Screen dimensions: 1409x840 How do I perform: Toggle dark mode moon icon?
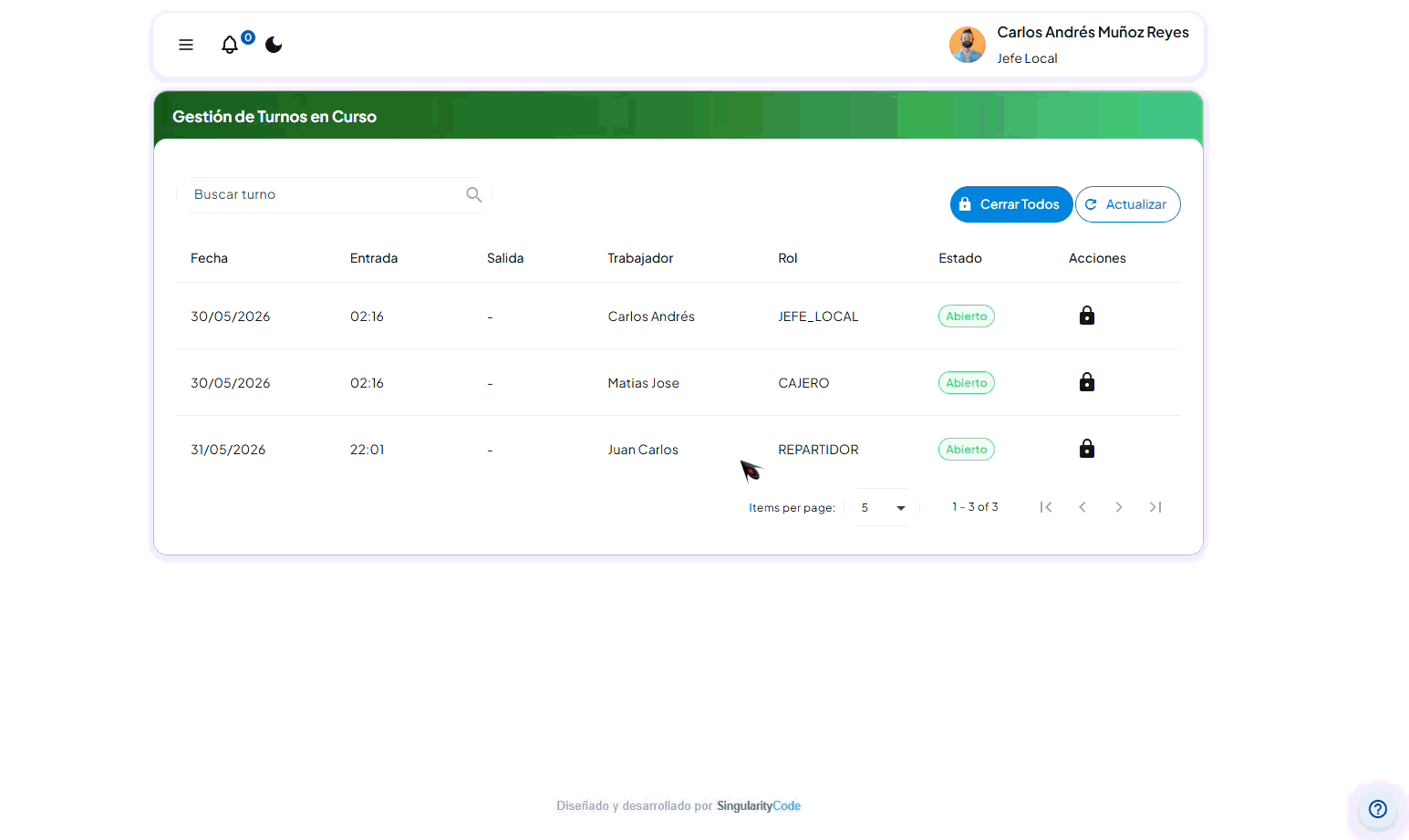(274, 45)
